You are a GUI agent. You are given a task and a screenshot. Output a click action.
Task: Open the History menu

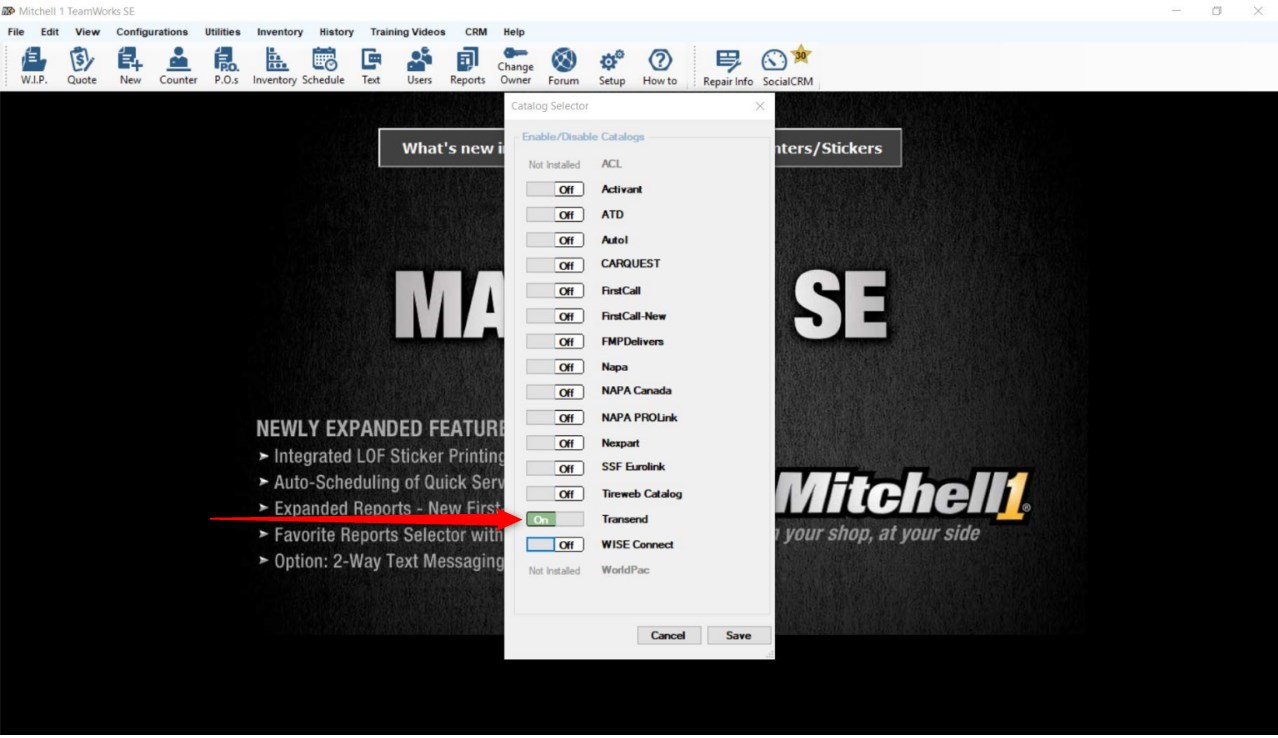pyautogui.click(x=337, y=32)
